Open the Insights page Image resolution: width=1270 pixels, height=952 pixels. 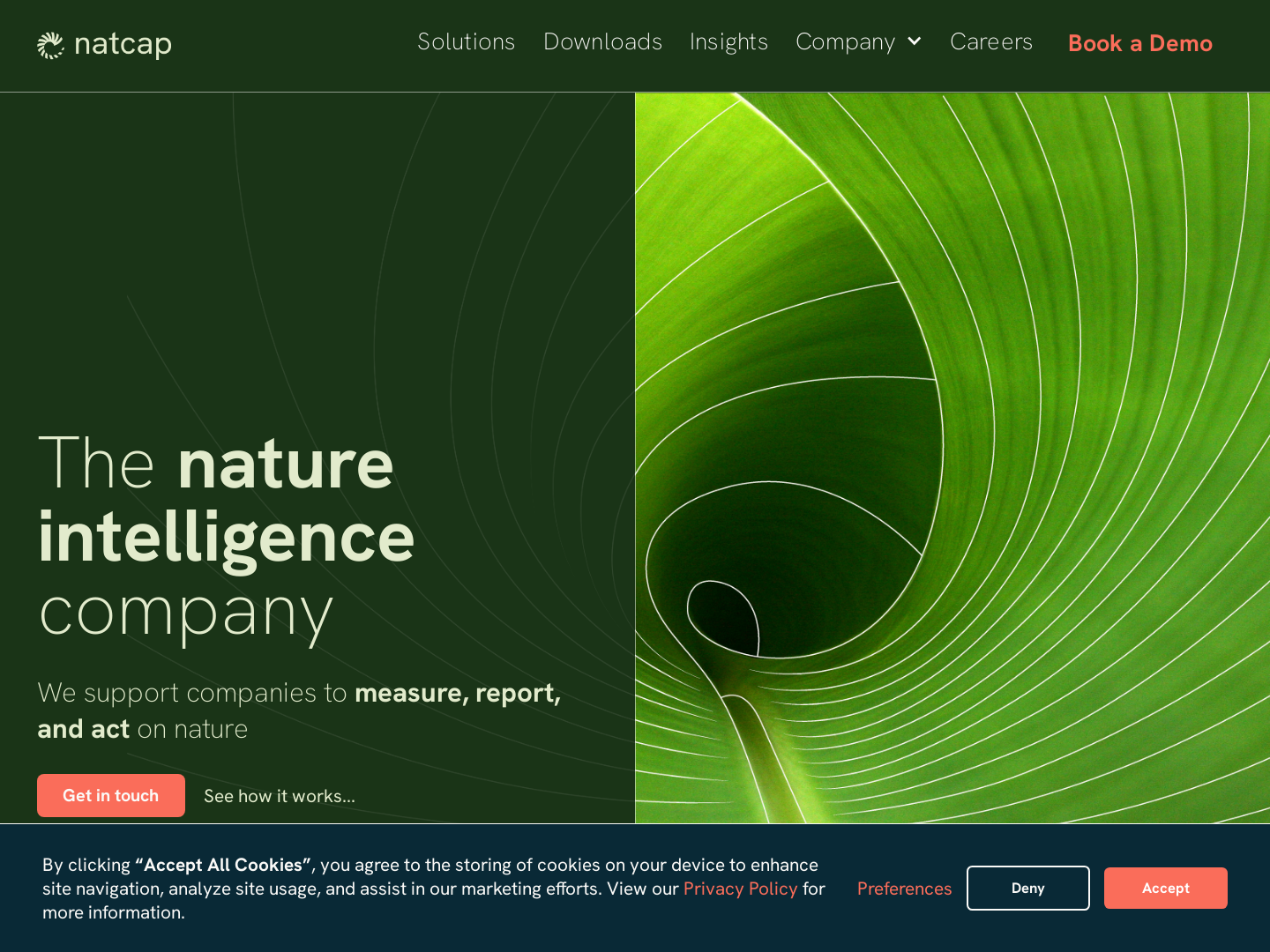point(728,41)
